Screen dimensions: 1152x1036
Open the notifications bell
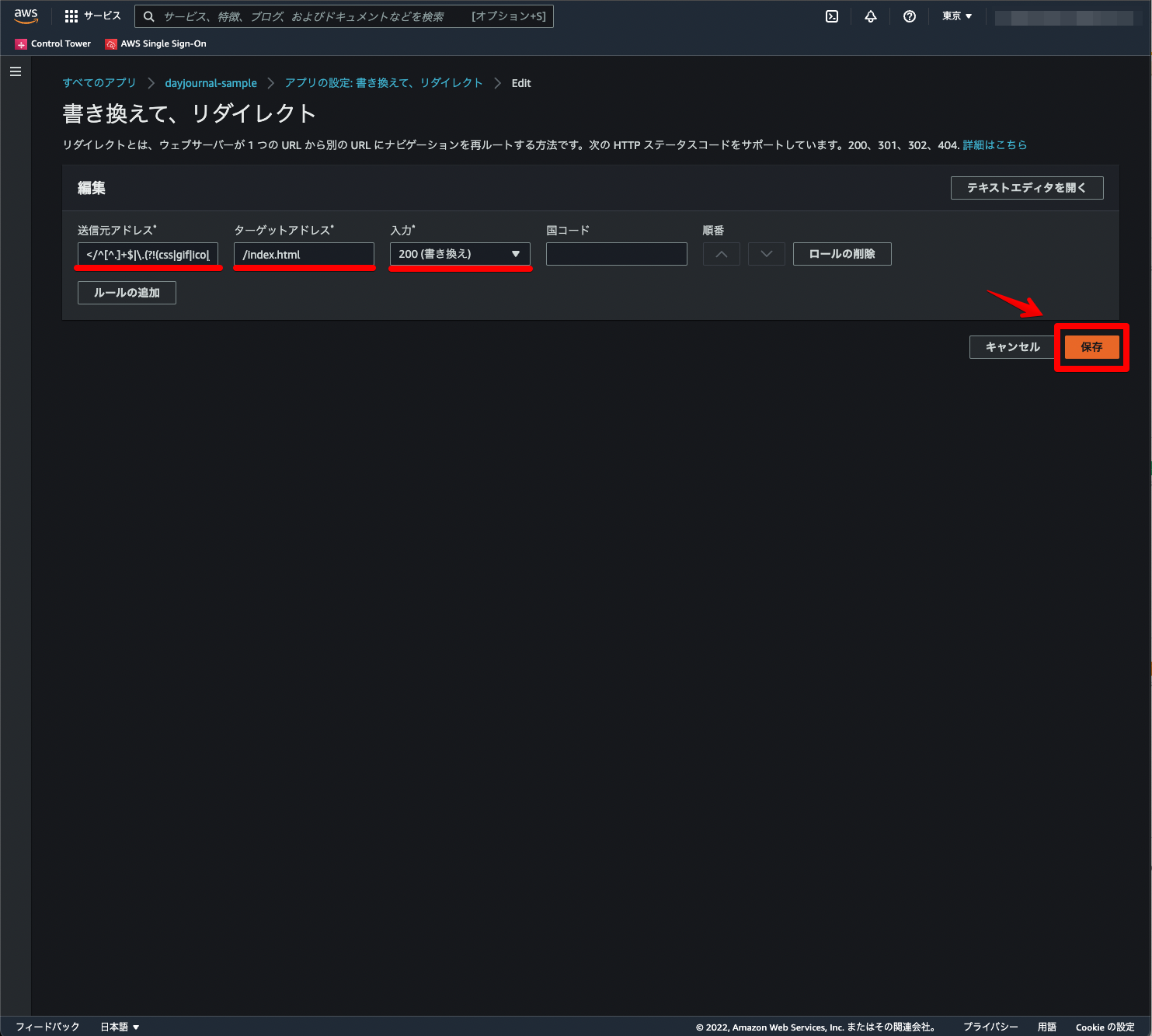click(x=870, y=16)
